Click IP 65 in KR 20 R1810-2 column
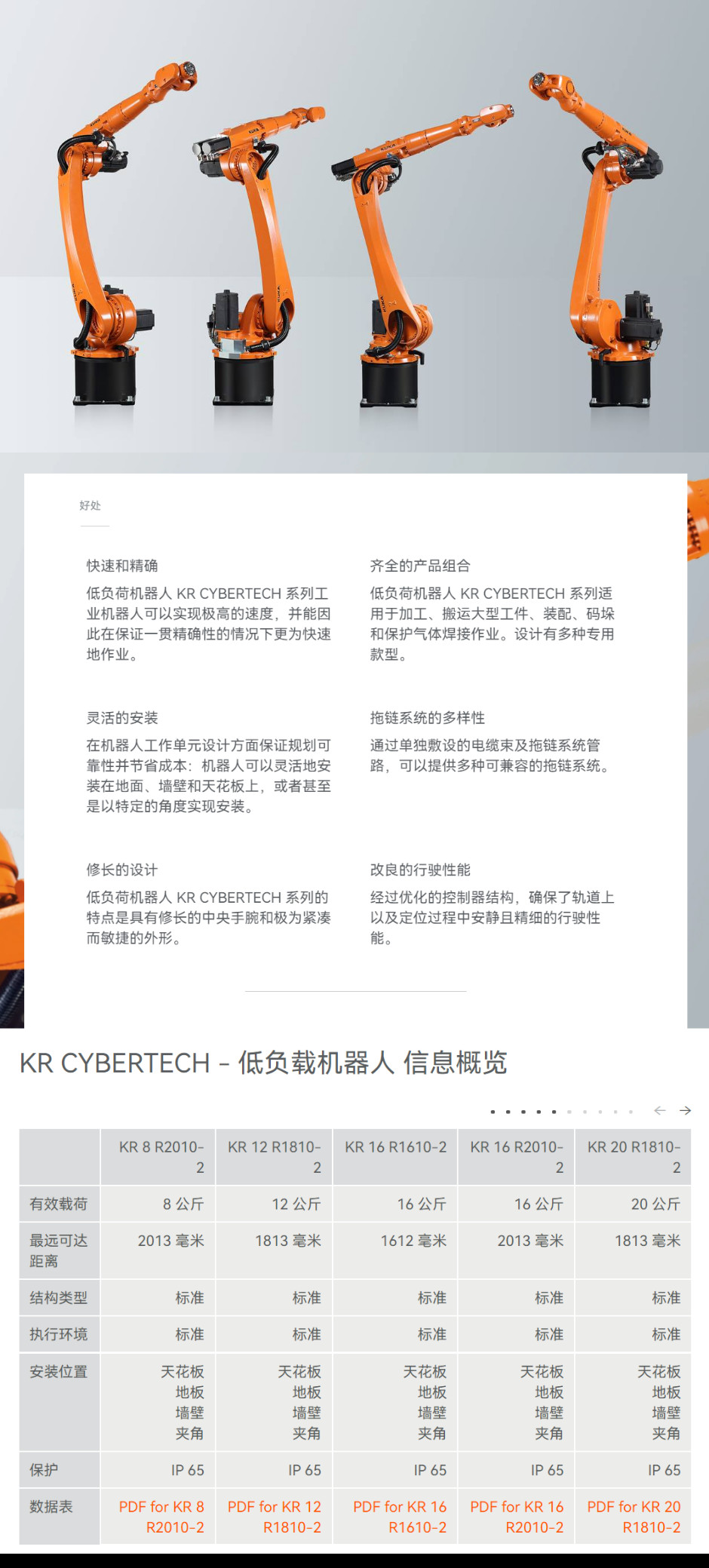 click(664, 1470)
